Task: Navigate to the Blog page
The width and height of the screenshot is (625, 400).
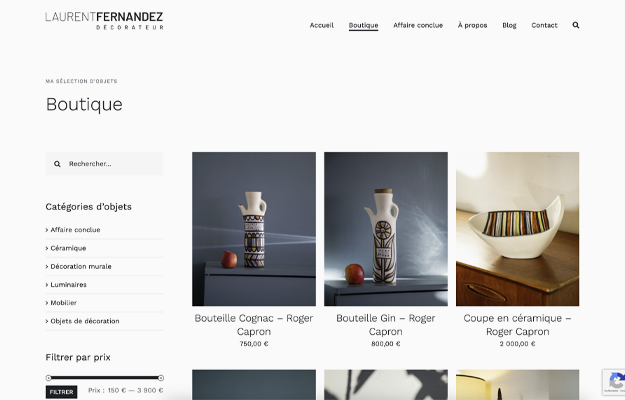Action: click(509, 25)
